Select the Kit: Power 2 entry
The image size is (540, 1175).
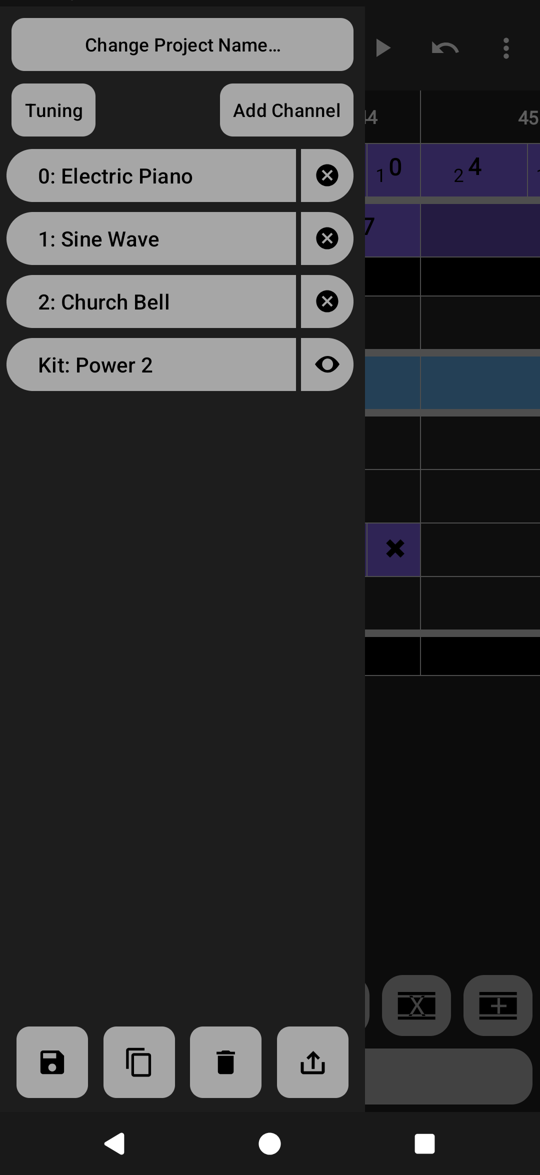click(x=151, y=365)
